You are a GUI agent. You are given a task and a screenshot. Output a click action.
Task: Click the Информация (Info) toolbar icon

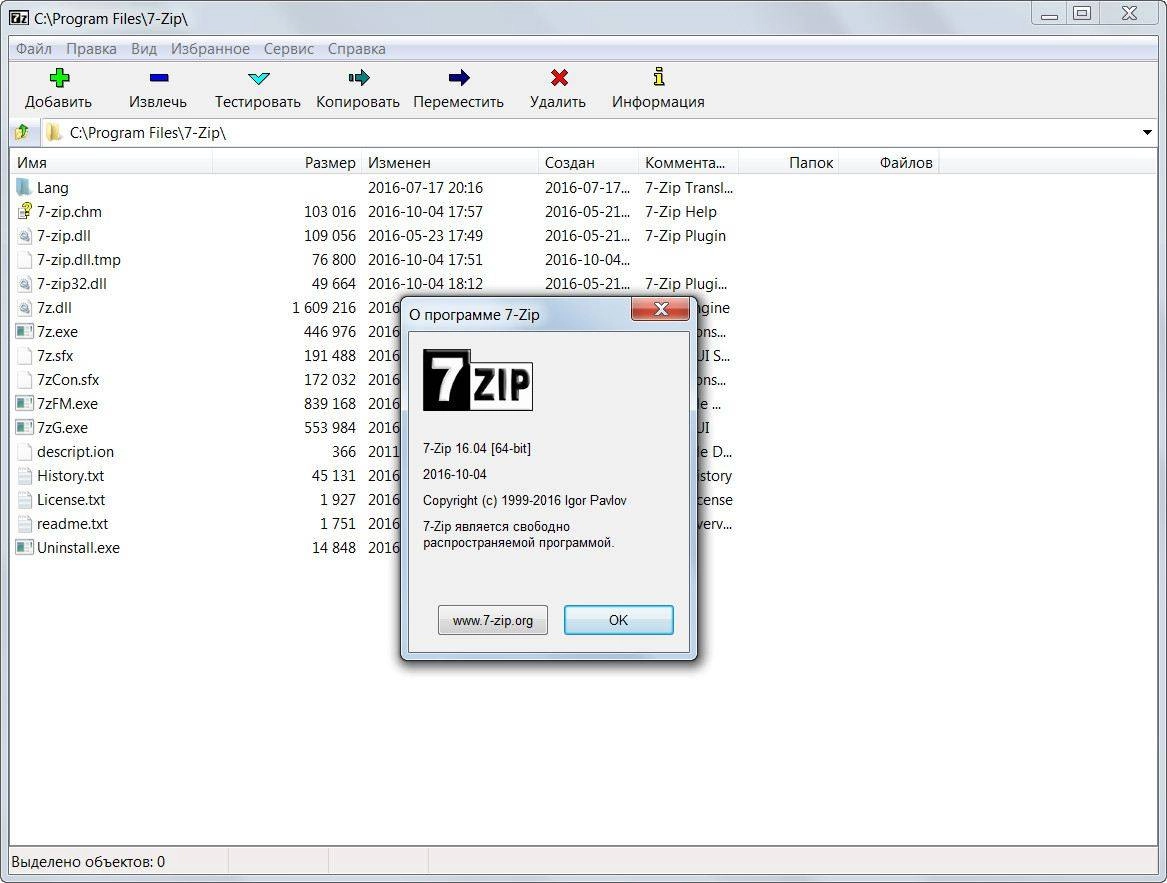click(x=659, y=77)
